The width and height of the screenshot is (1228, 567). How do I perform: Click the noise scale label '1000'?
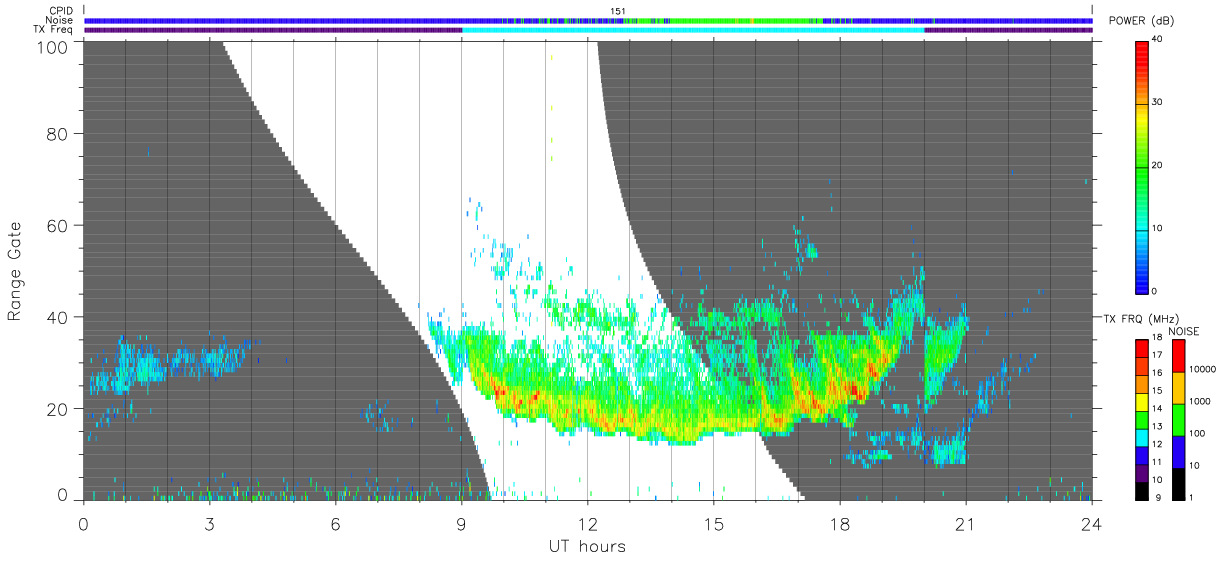point(1198,401)
